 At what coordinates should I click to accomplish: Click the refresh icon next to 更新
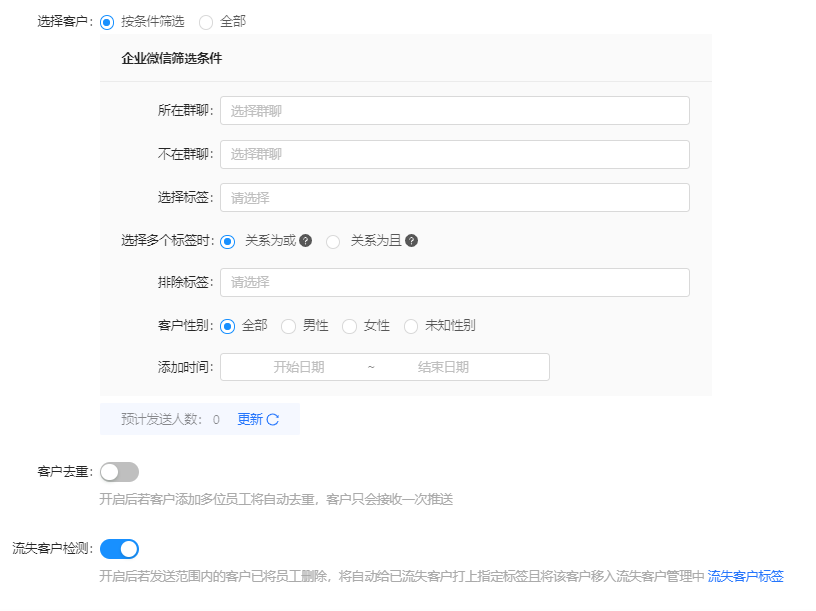point(273,419)
